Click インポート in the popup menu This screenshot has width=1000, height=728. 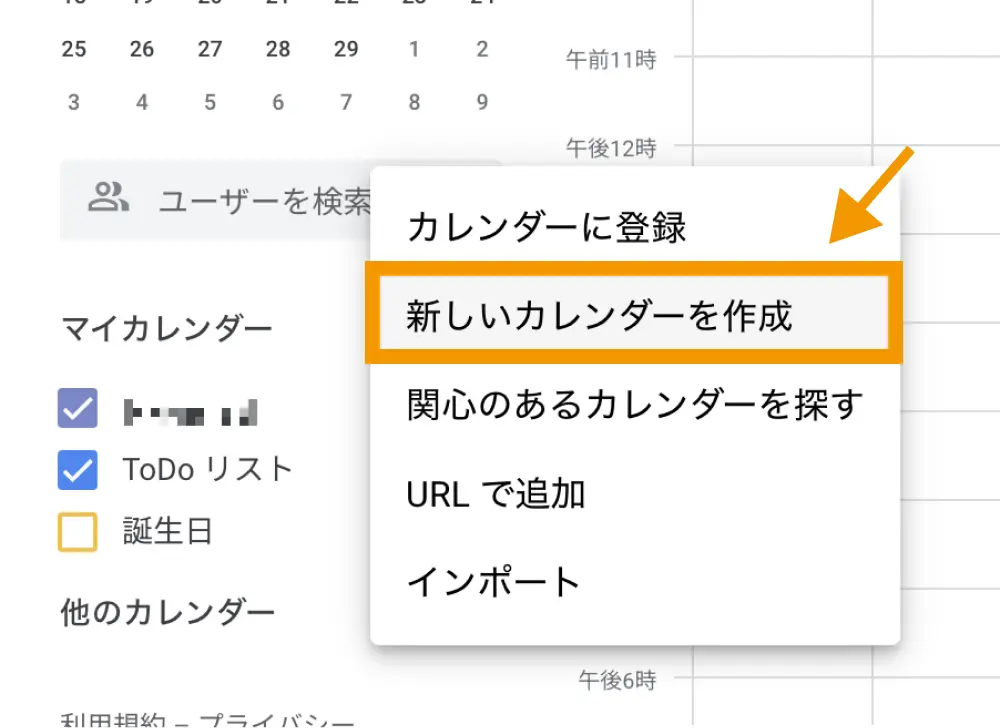pyautogui.click(x=494, y=582)
